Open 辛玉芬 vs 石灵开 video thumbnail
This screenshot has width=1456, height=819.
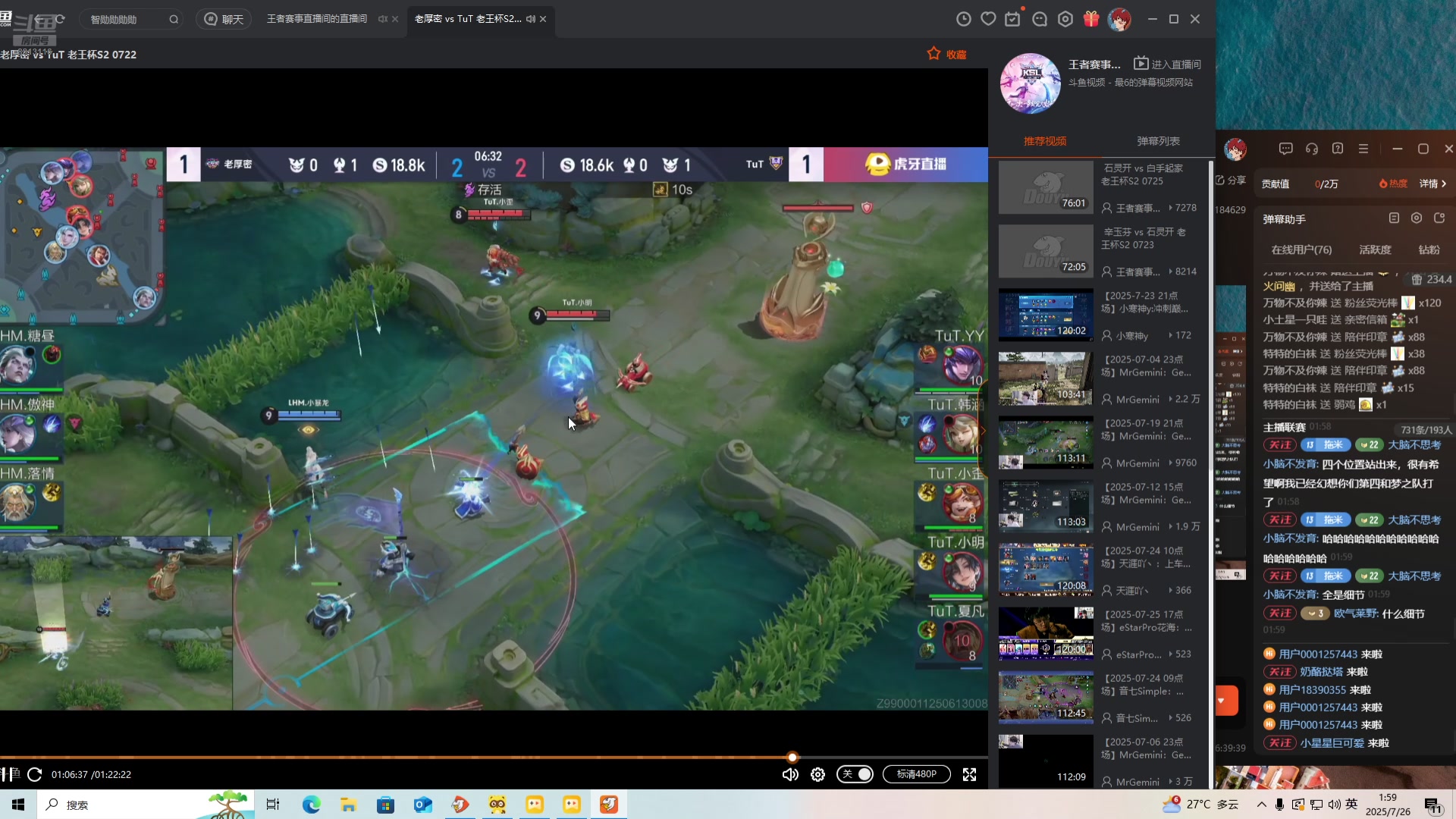point(1046,251)
